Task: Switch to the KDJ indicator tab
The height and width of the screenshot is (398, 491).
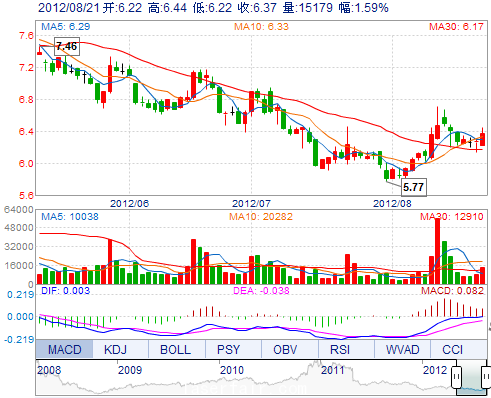Action: (115, 349)
